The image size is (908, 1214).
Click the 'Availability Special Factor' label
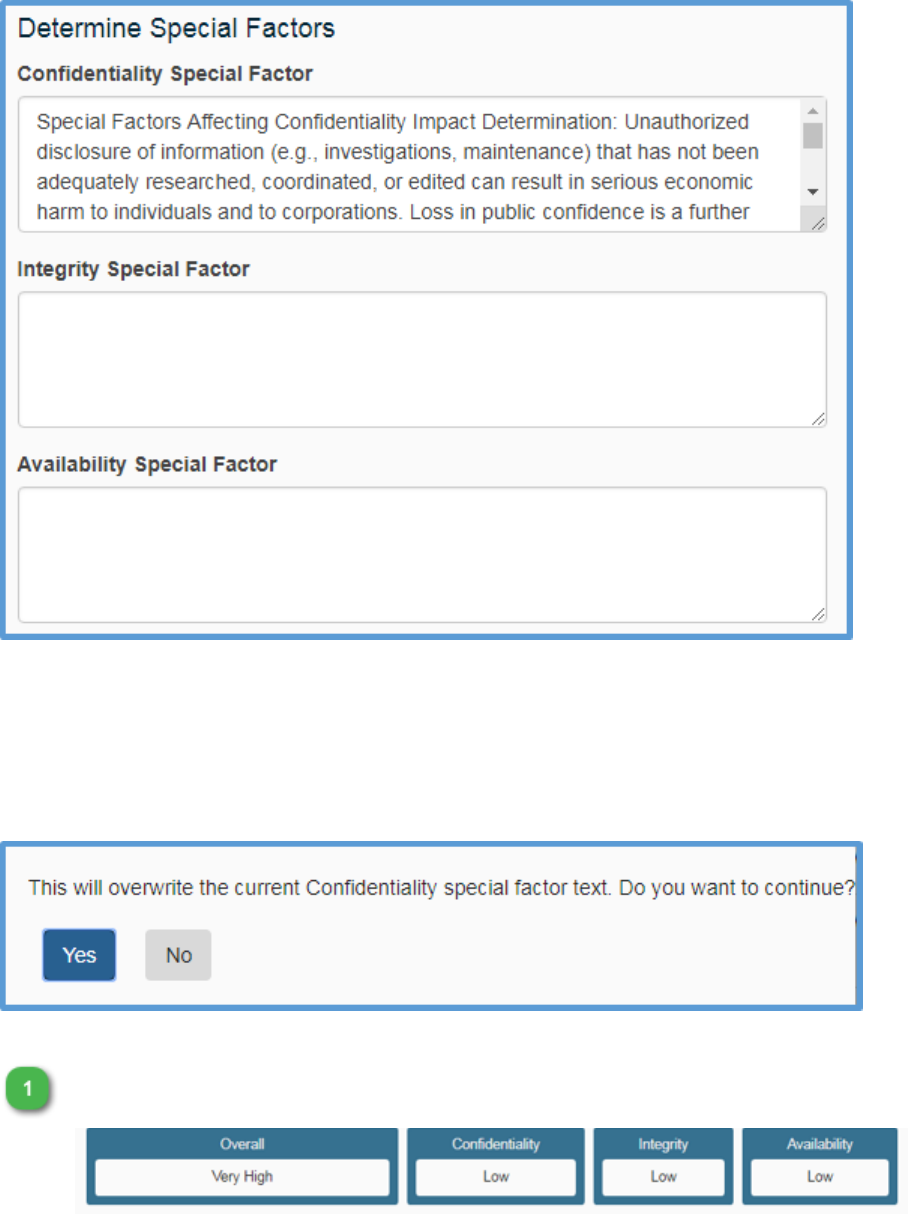coord(148,464)
